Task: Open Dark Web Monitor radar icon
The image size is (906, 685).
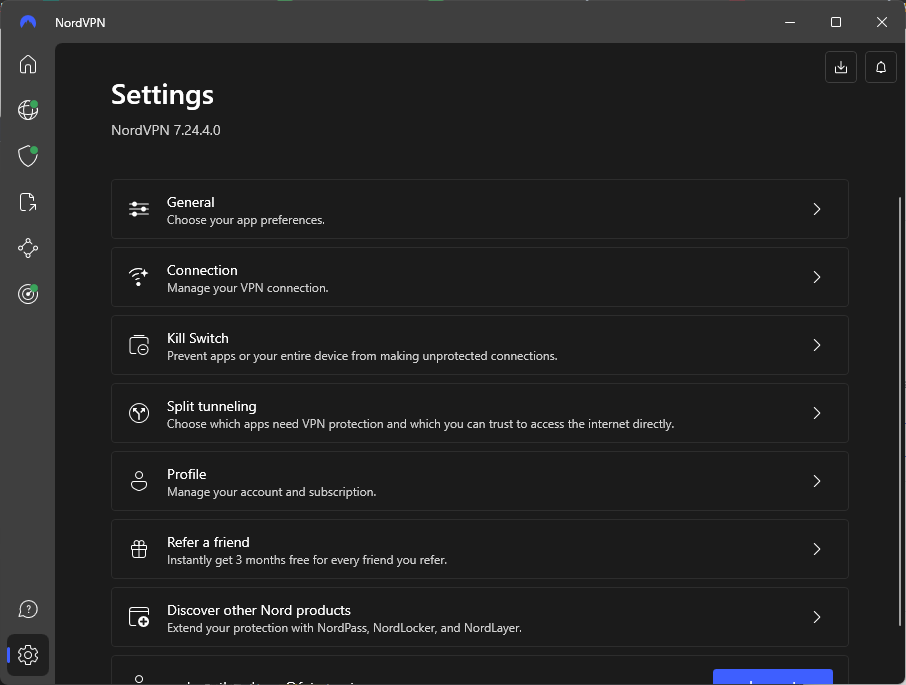Action: [x=28, y=294]
